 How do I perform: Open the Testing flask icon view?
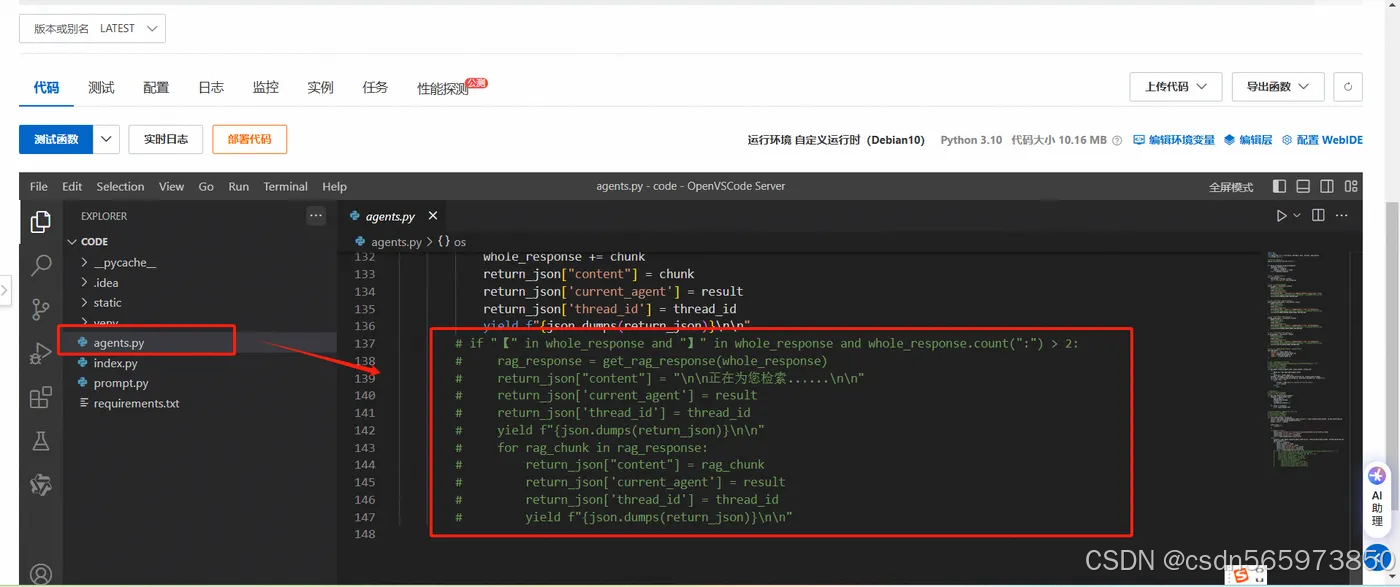click(41, 441)
